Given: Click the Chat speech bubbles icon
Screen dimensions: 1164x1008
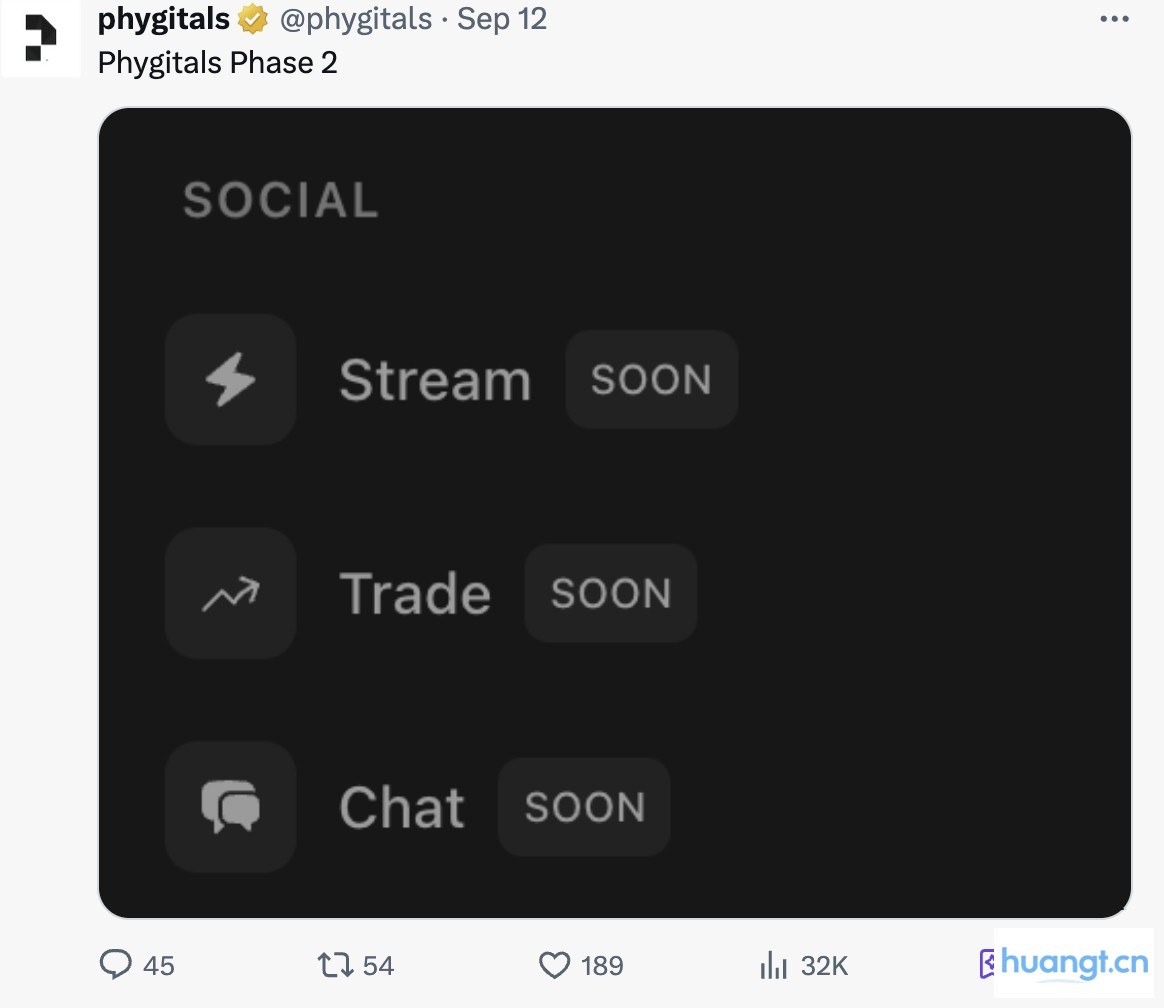Looking at the screenshot, I should coord(231,807).
